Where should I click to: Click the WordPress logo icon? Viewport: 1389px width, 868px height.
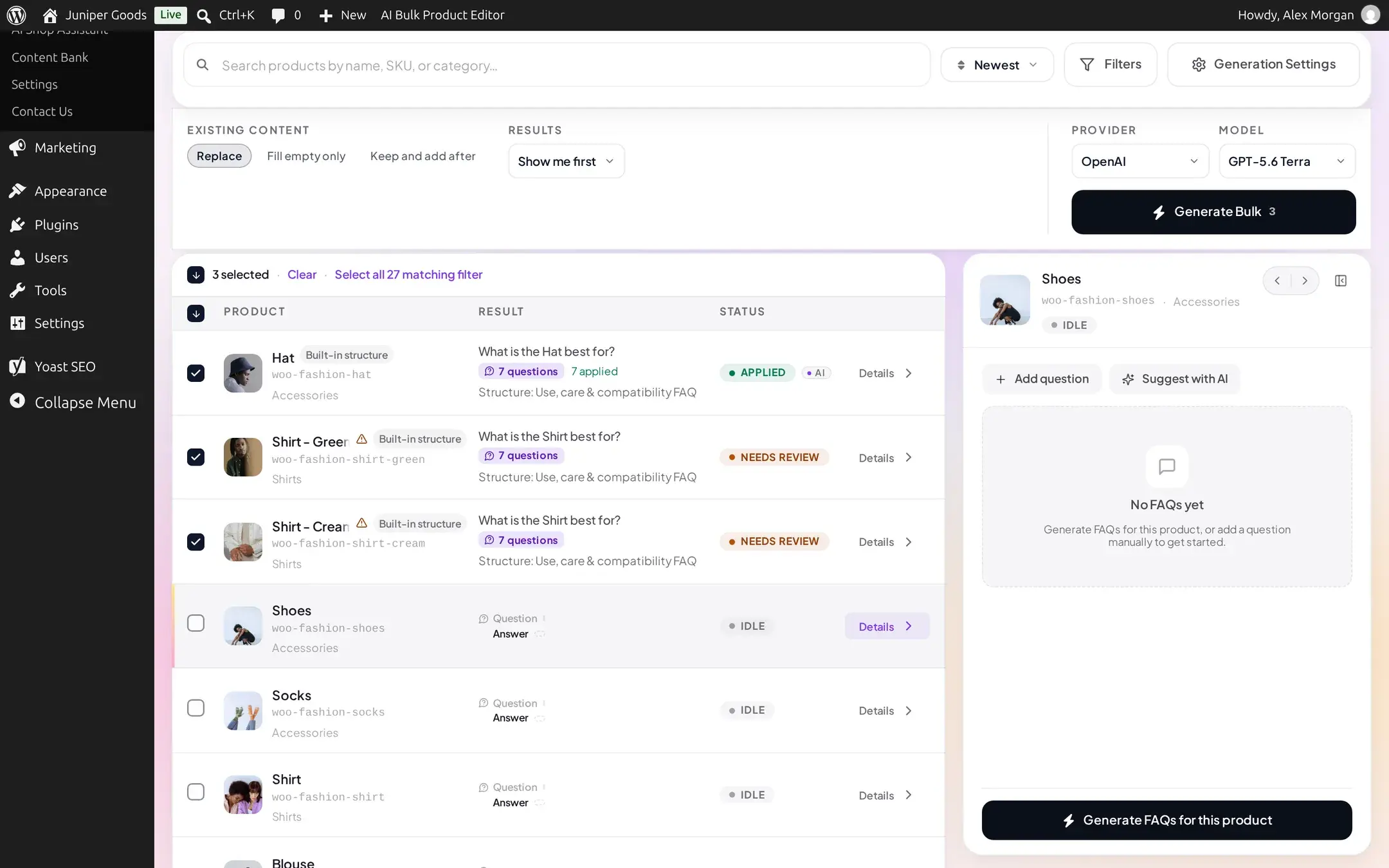[x=16, y=15]
